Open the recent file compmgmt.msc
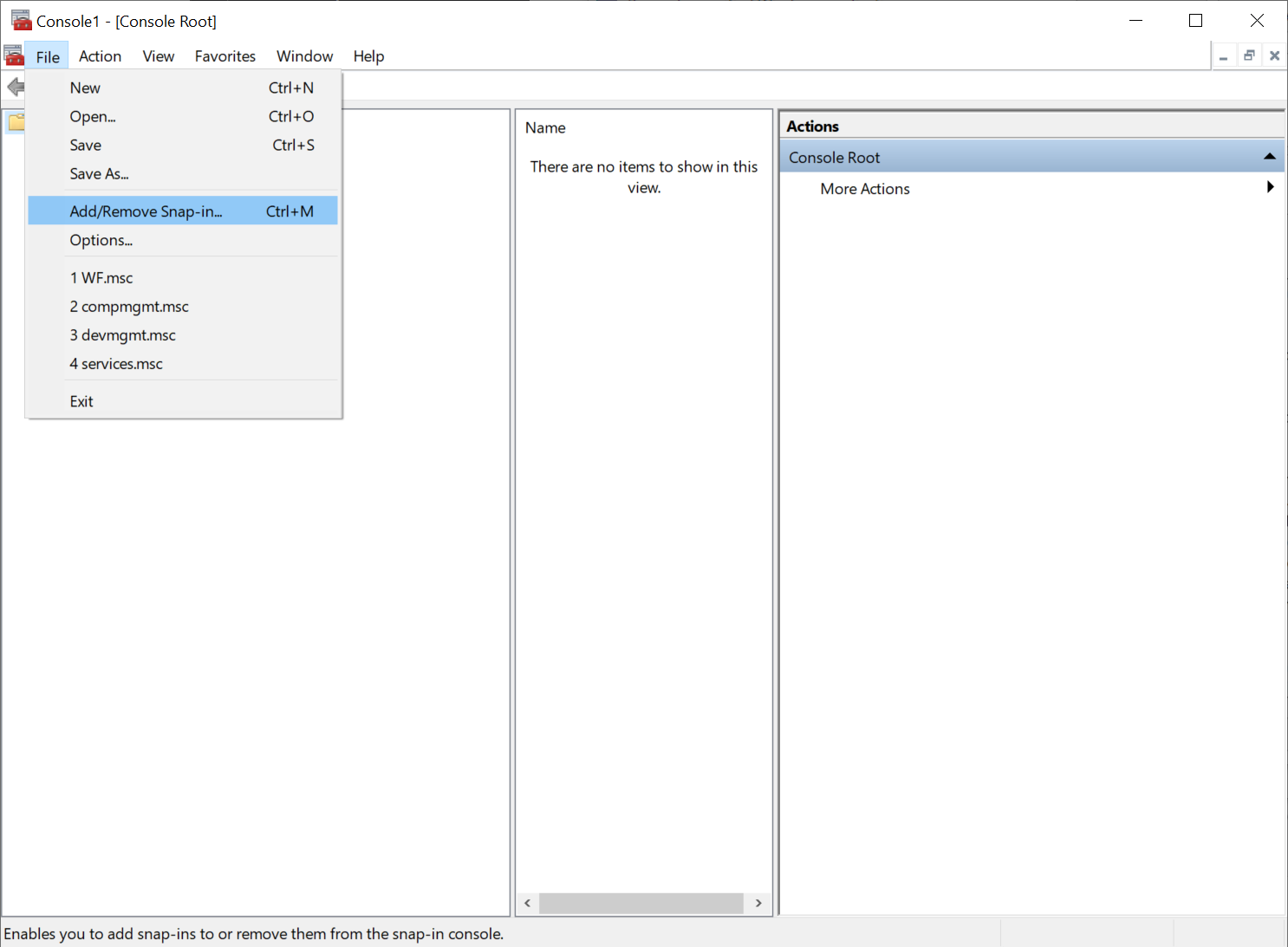 pyautogui.click(x=128, y=306)
